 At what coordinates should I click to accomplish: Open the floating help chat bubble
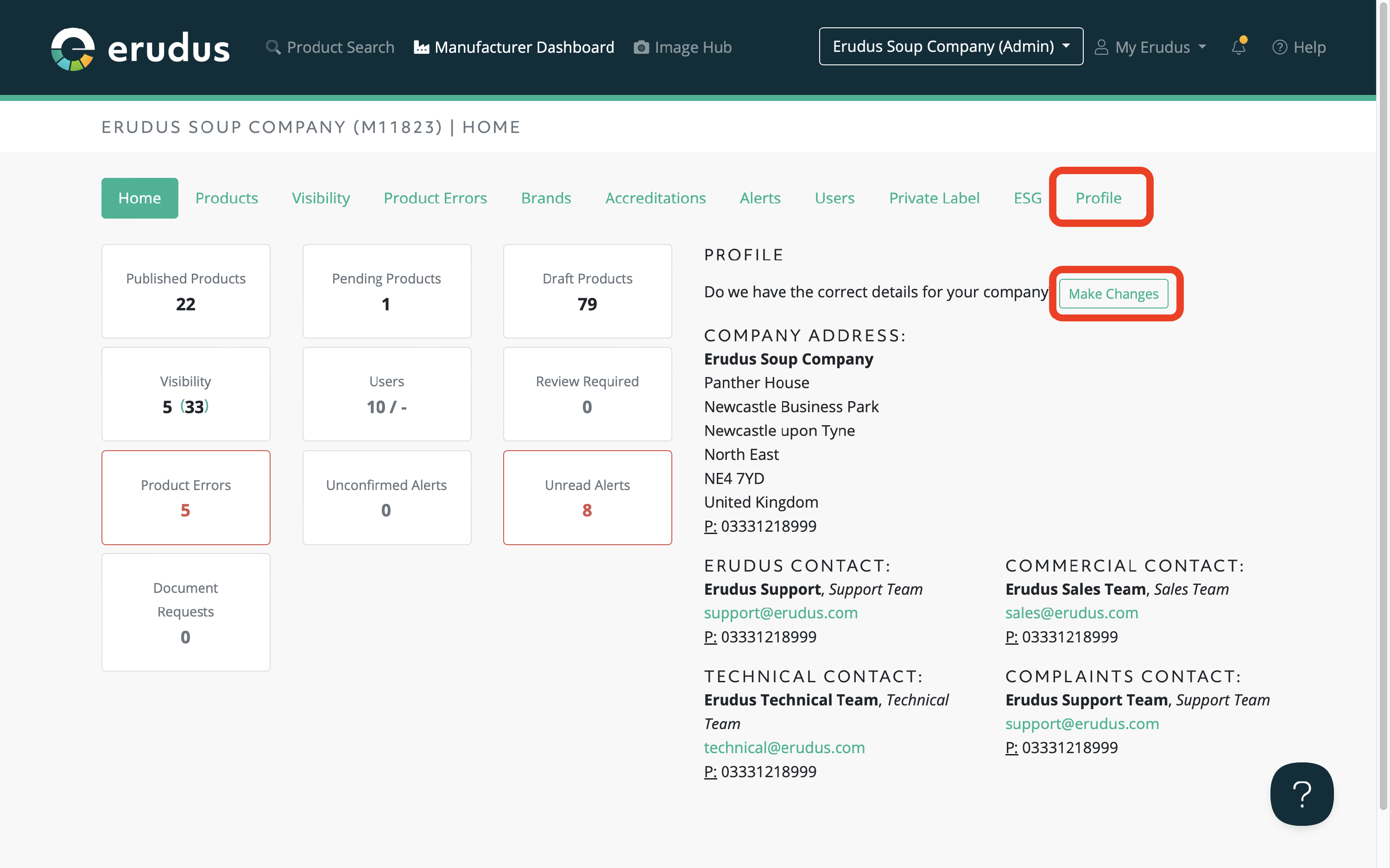coord(1301,793)
